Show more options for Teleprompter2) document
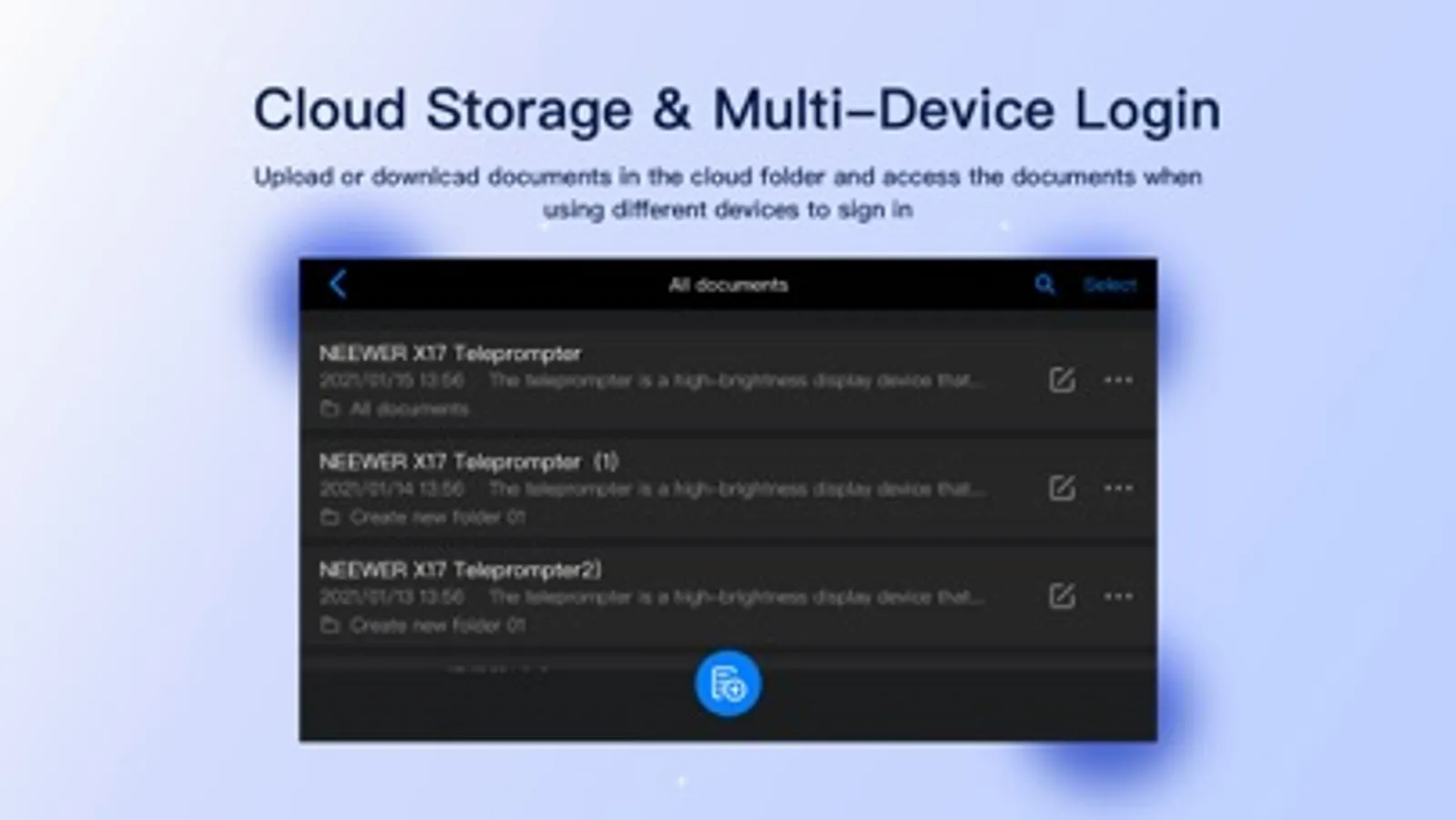This screenshot has height=820, width=1456. tap(1118, 597)
